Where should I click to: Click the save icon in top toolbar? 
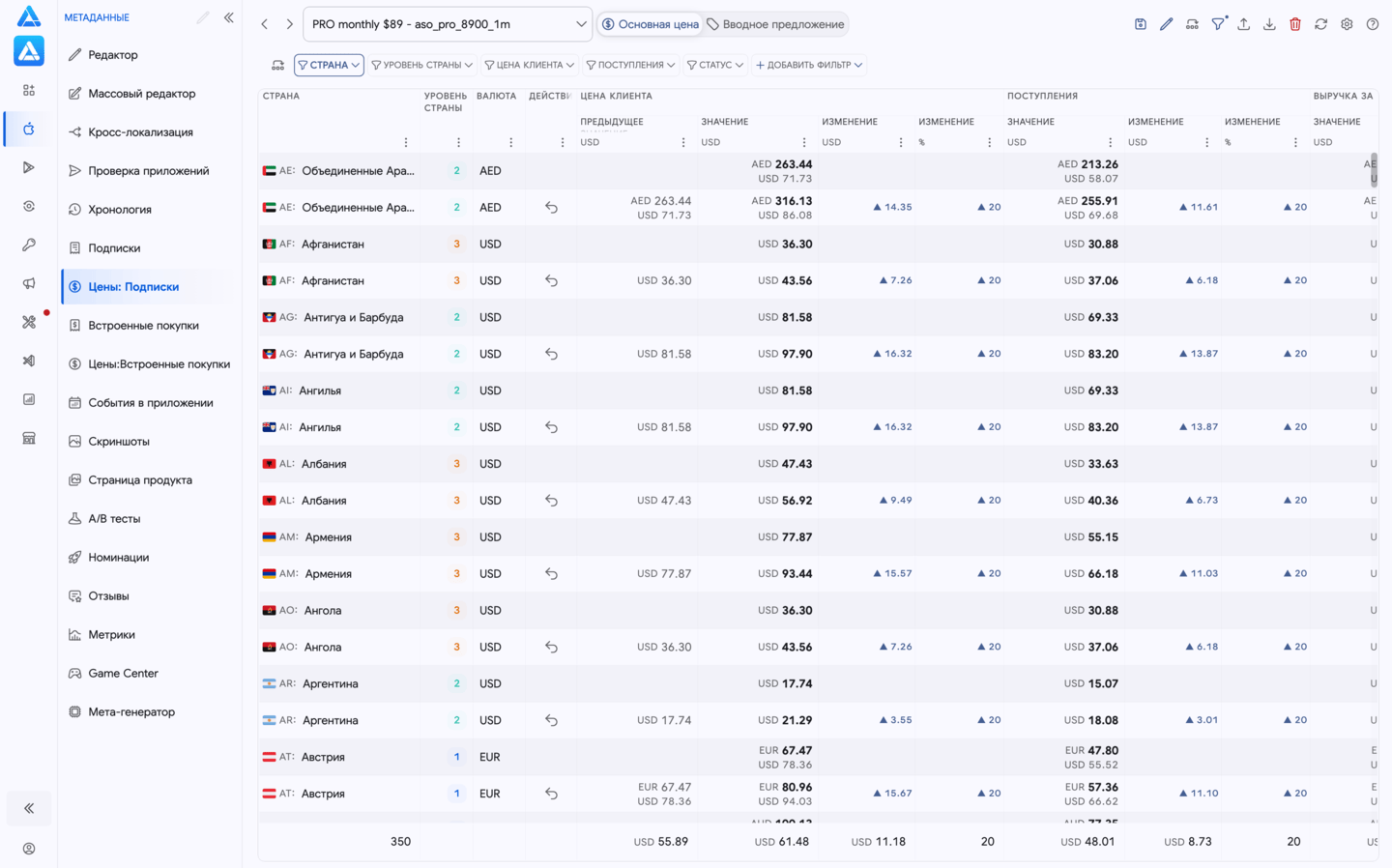pos(1141,24)
